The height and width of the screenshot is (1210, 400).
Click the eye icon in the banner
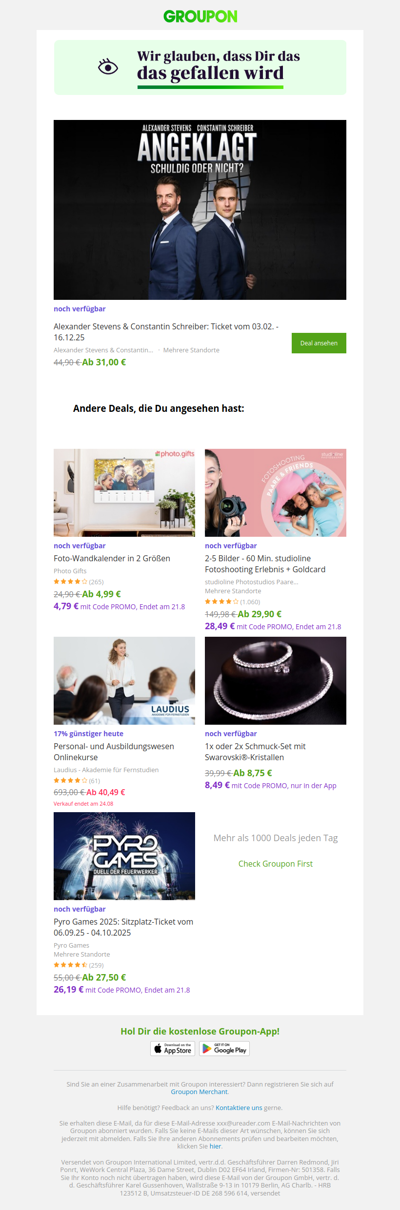[108, 67]
